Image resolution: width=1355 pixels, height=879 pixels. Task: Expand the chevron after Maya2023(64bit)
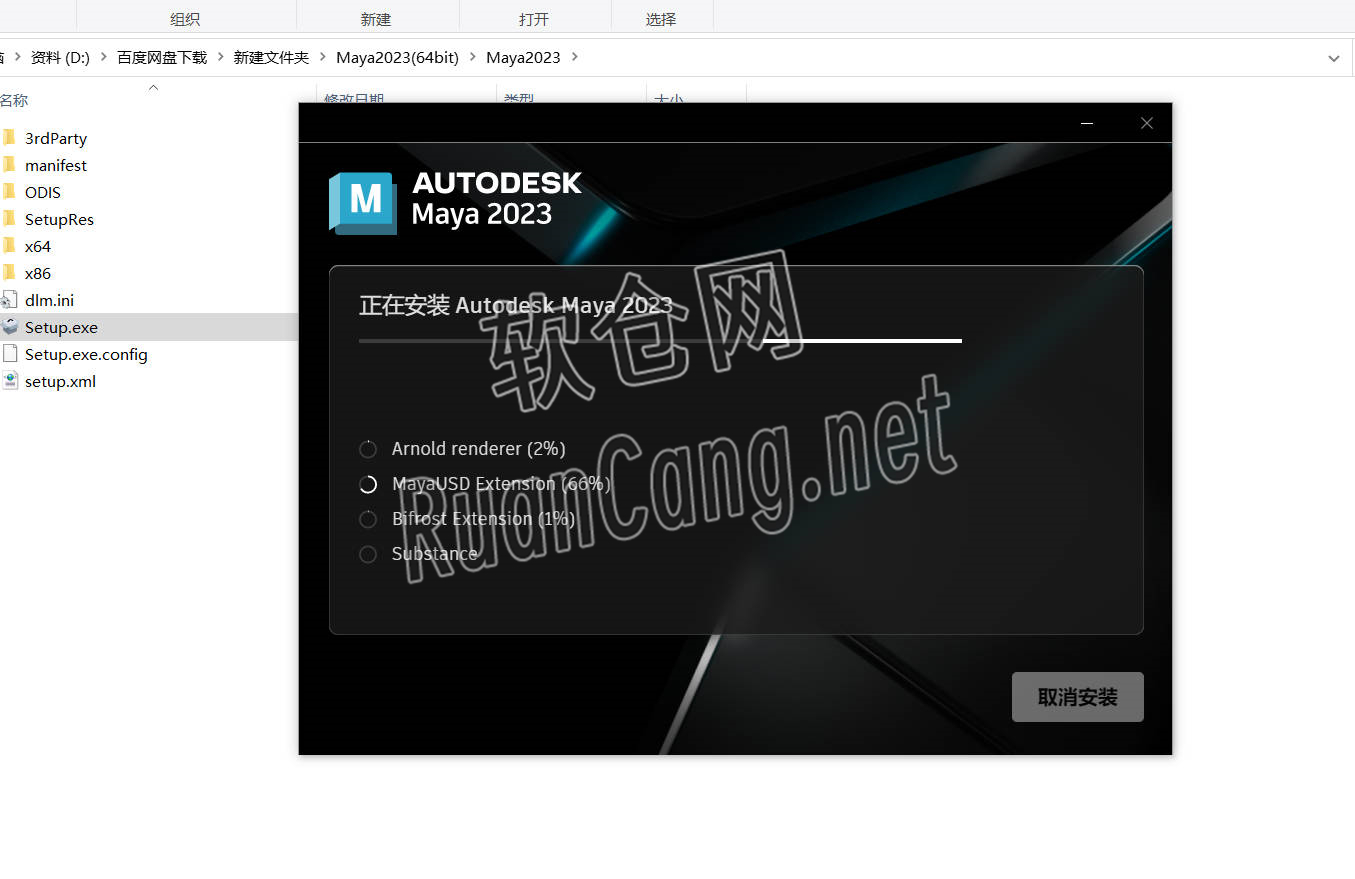473,57
